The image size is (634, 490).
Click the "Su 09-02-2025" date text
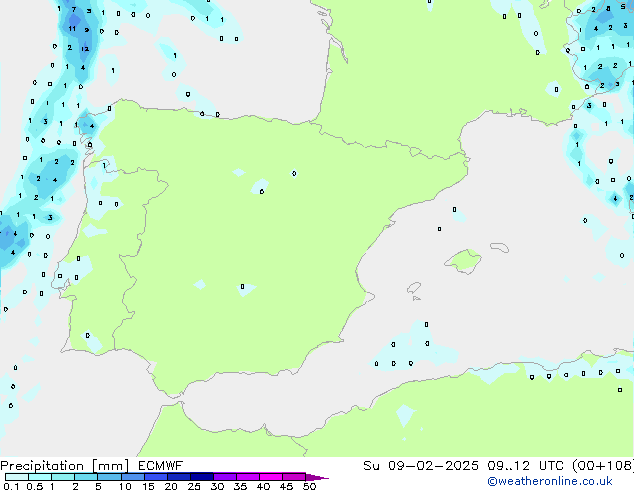pos(421,466)
